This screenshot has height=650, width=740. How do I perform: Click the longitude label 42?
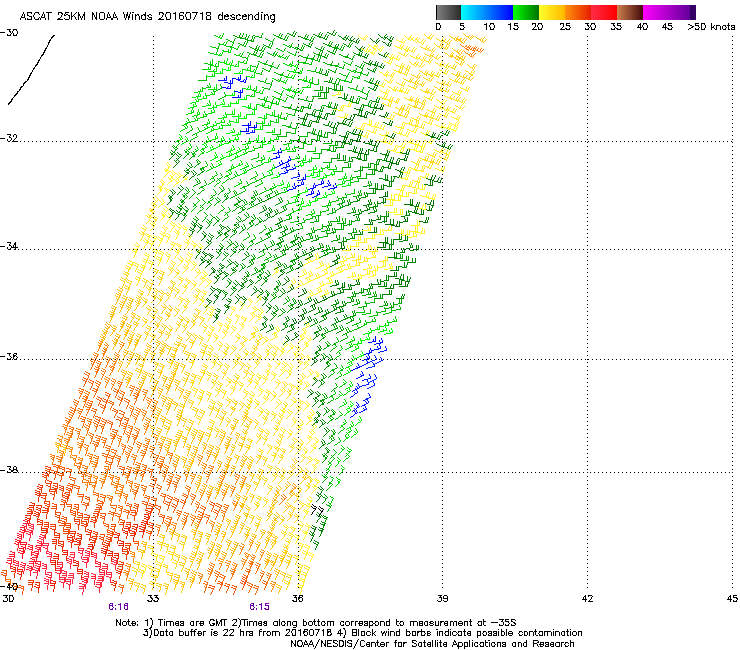pyautogui.click(x=587, y=599)
